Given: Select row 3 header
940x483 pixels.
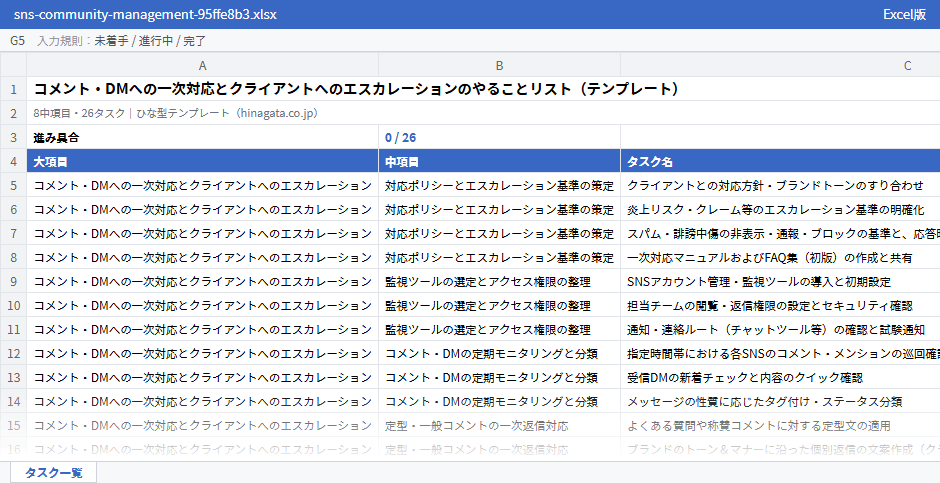Looking at the screenshot, I should (x=13, y=137).
